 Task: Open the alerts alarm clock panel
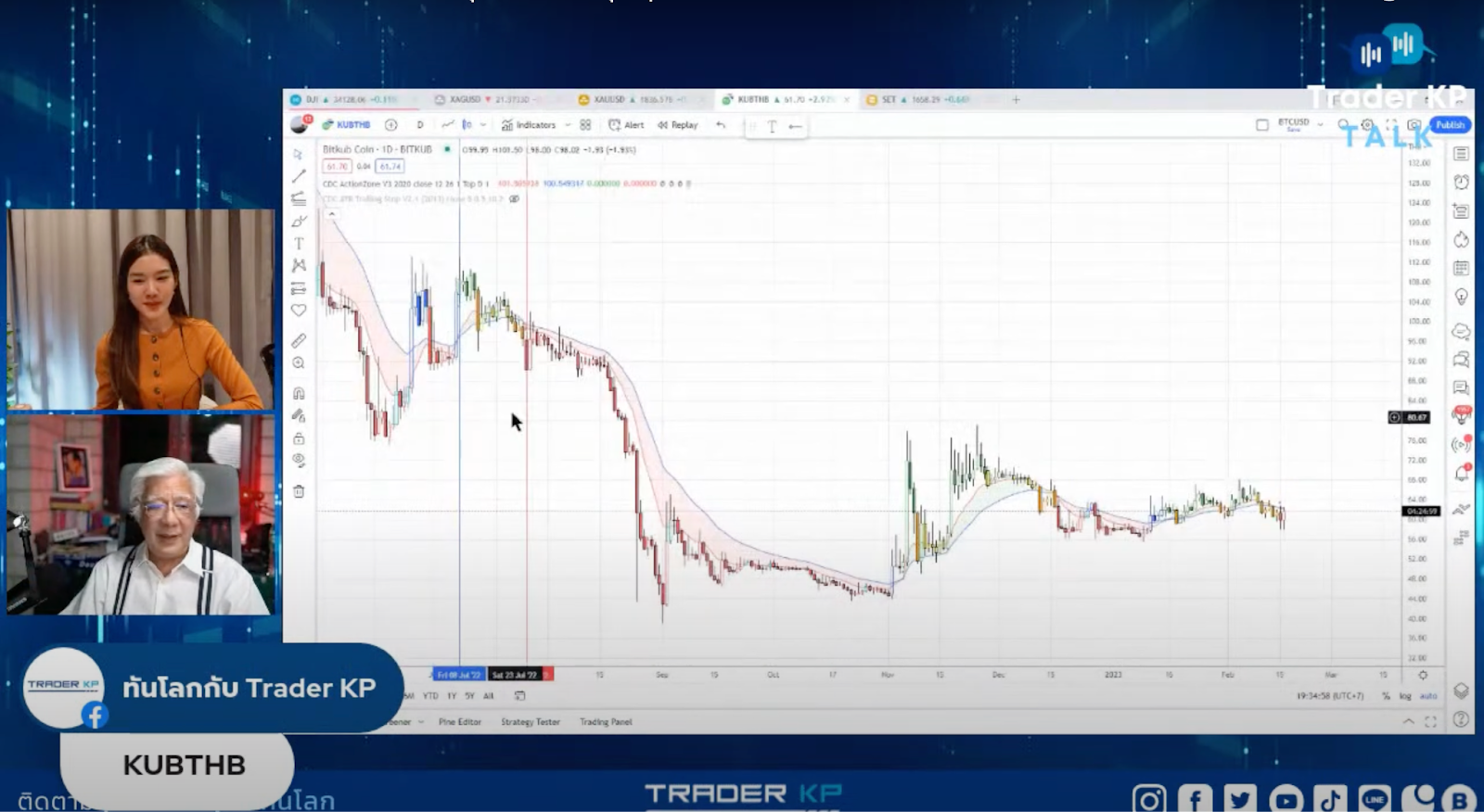[x=1461, y=183]
